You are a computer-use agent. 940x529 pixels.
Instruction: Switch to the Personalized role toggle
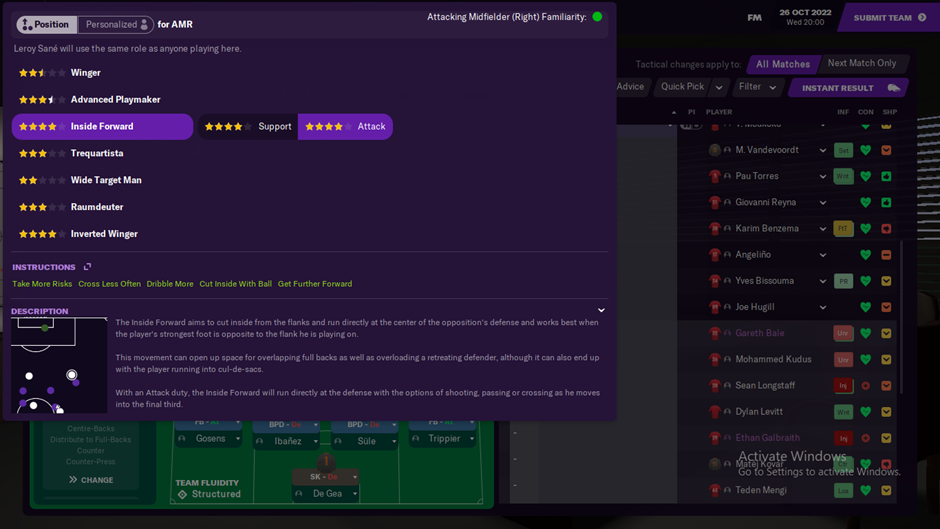[x=116, y=25]
